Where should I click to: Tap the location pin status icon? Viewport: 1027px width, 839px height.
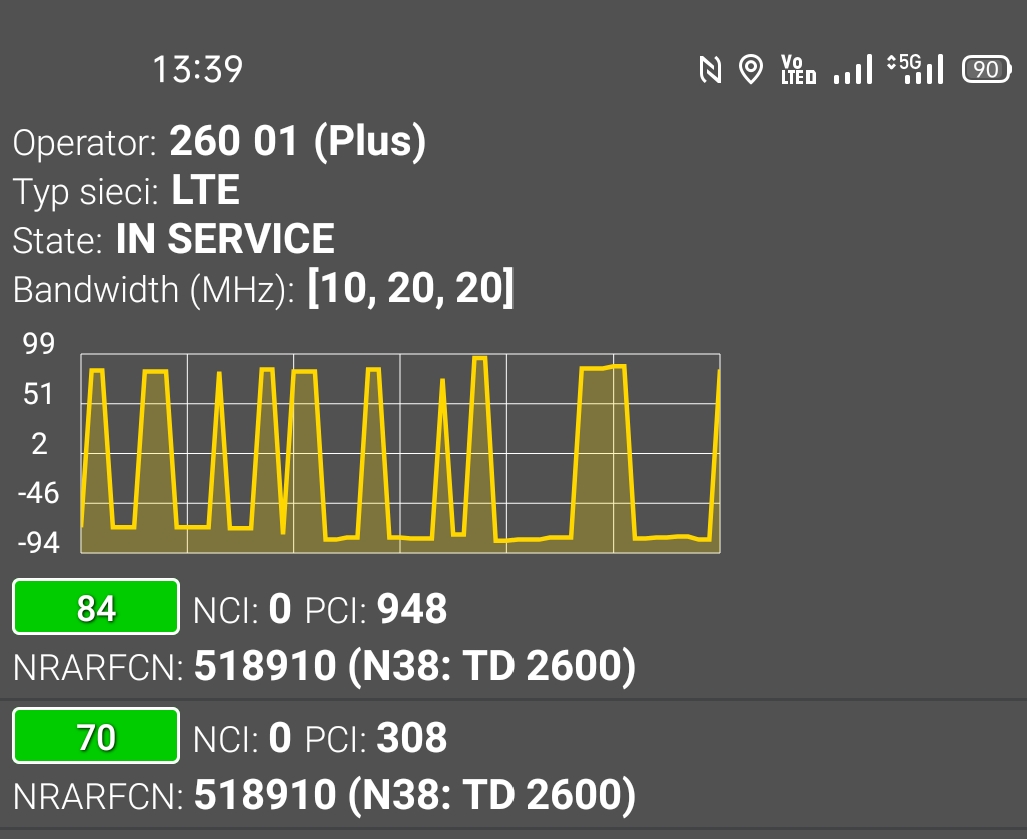(x=750, y=70)
